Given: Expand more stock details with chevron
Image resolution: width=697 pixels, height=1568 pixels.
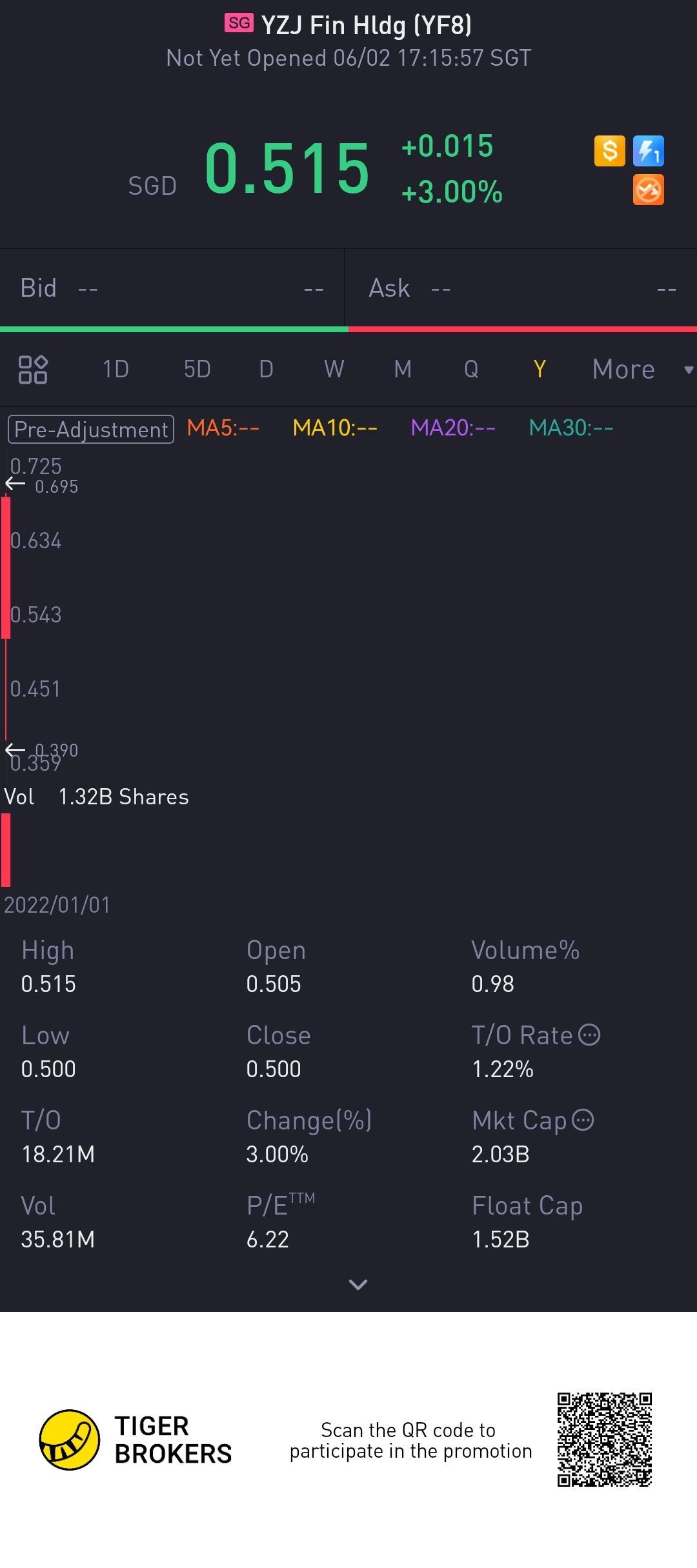Looking at the screenshot, I should point(358,1284).
